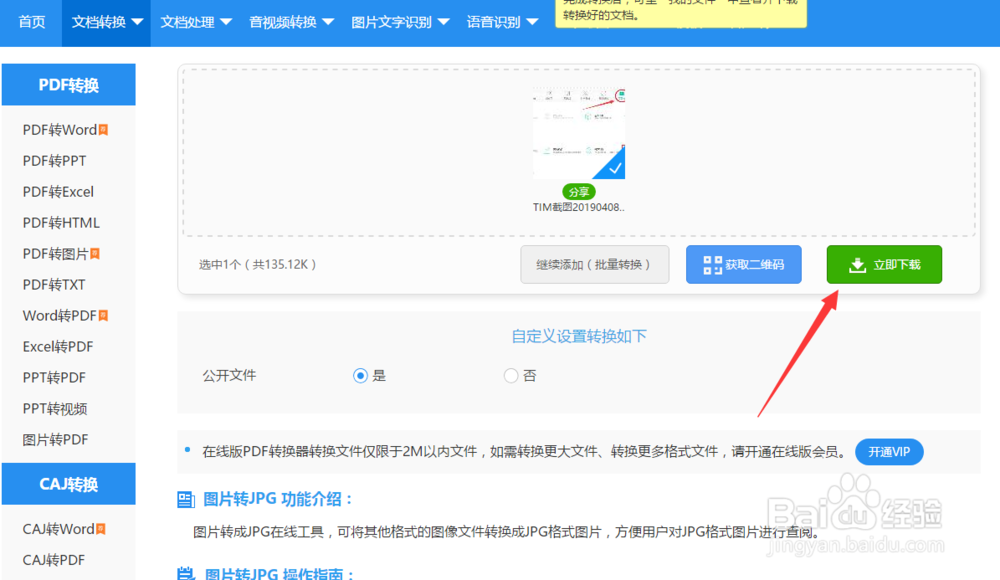Select 否 for 公开文件
This screenshot has width=1000, height=580.
click(x=511, y=375)
